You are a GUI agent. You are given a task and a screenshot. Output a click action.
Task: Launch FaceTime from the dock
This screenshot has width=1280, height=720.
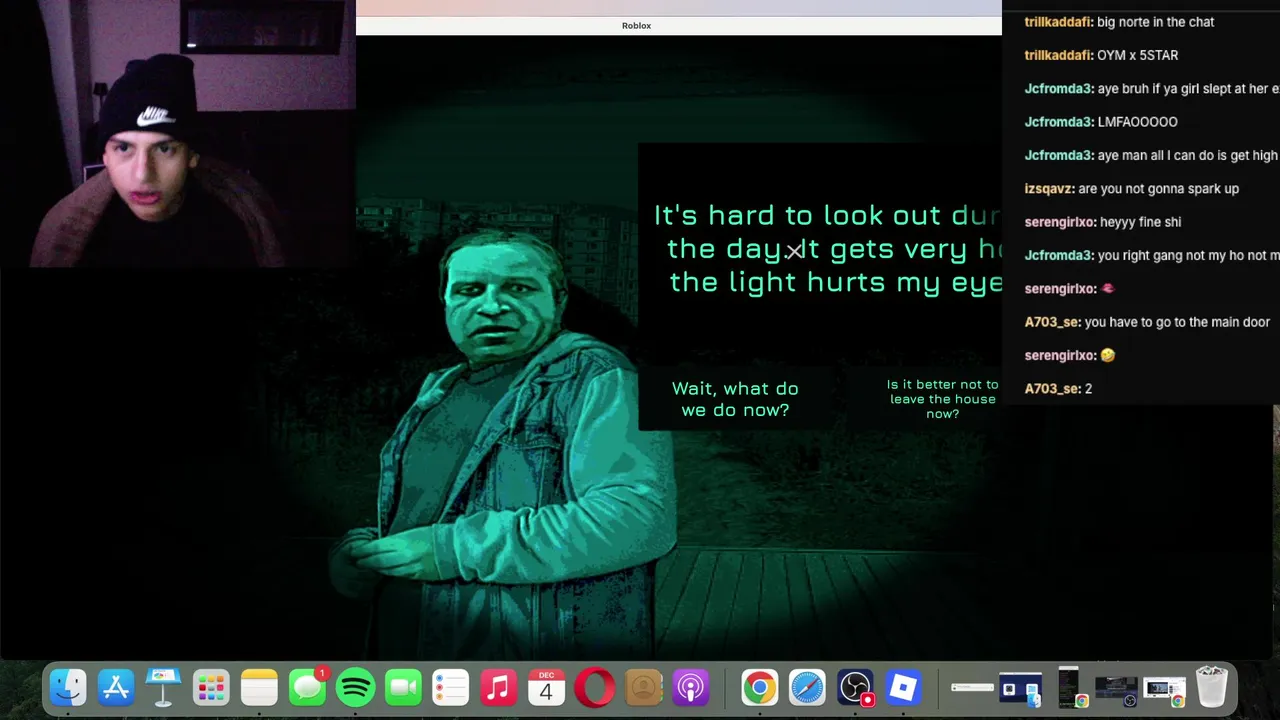pos(403,688)
